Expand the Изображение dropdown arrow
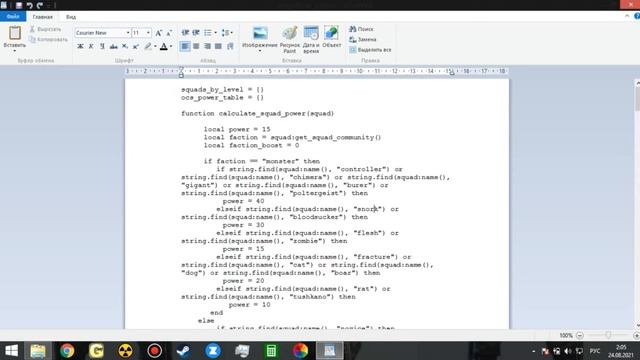Screen dimensions: 640x360 260,51
